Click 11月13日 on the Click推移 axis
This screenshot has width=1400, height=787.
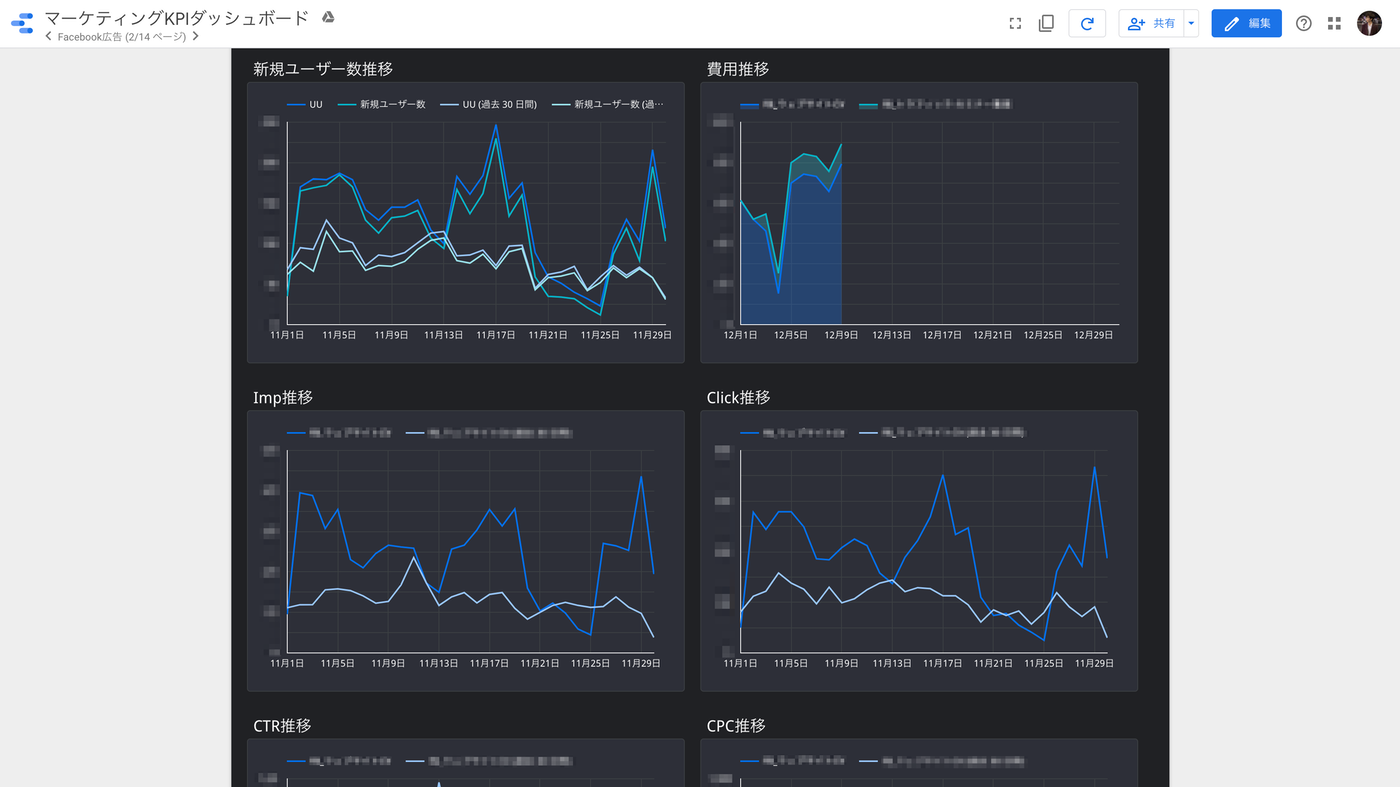892,663
